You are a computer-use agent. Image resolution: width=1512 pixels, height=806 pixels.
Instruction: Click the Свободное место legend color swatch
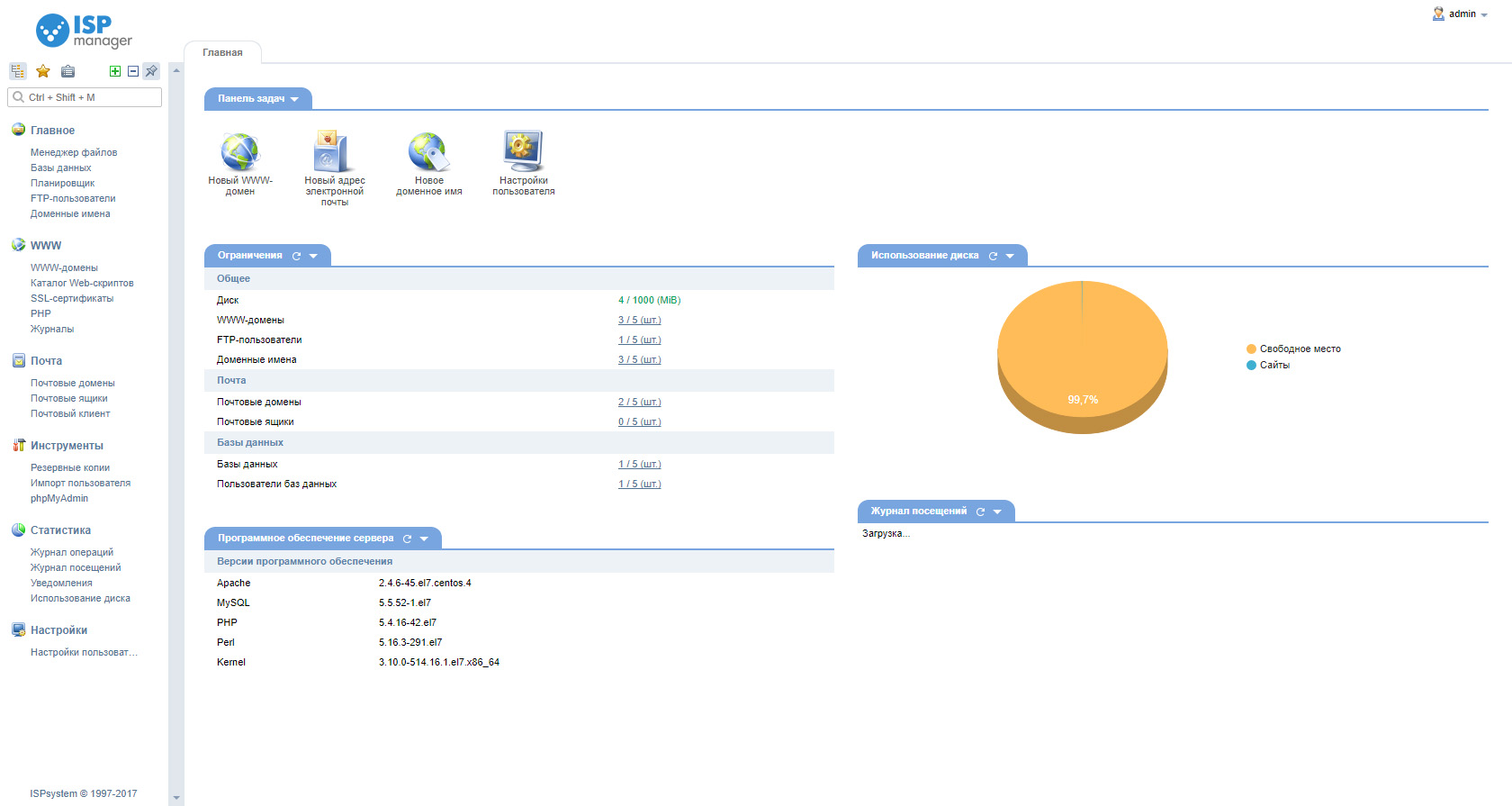pos(1251,349)
